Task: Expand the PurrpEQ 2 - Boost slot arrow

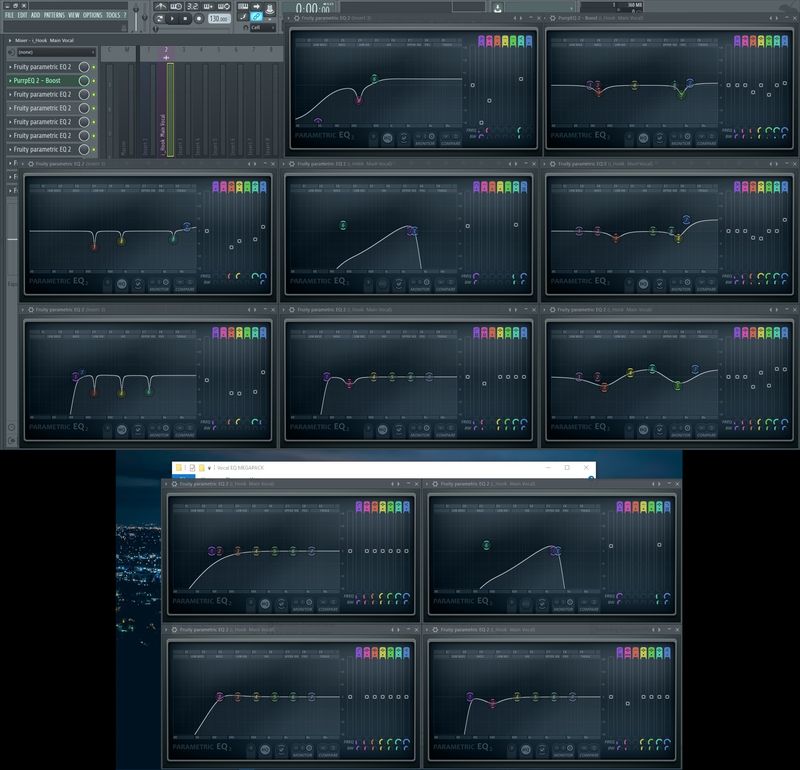Action: tap(9, 80)
